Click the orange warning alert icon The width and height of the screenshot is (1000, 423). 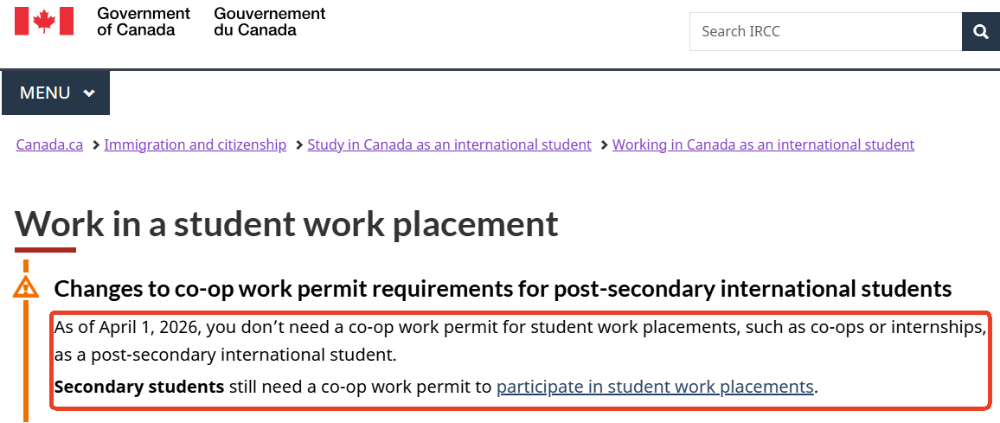(26, 288)
